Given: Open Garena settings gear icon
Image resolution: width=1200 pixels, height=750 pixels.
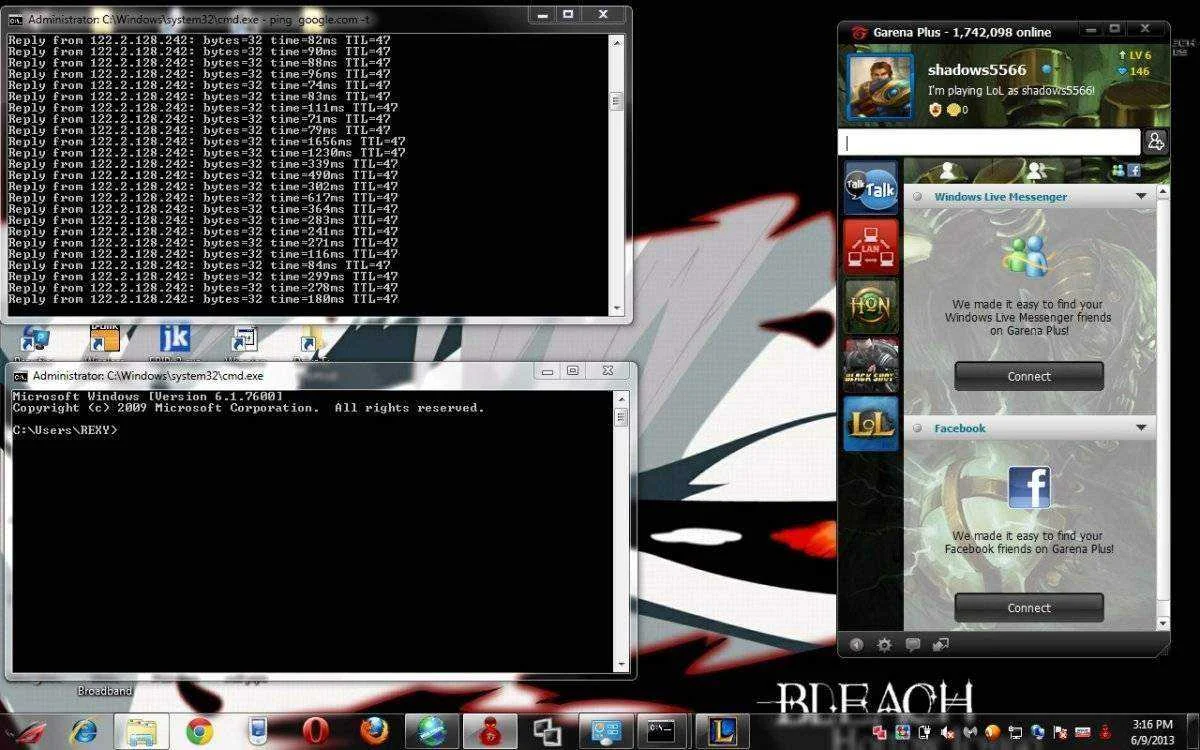Looking at the screenshot, I should pos(884,645).
